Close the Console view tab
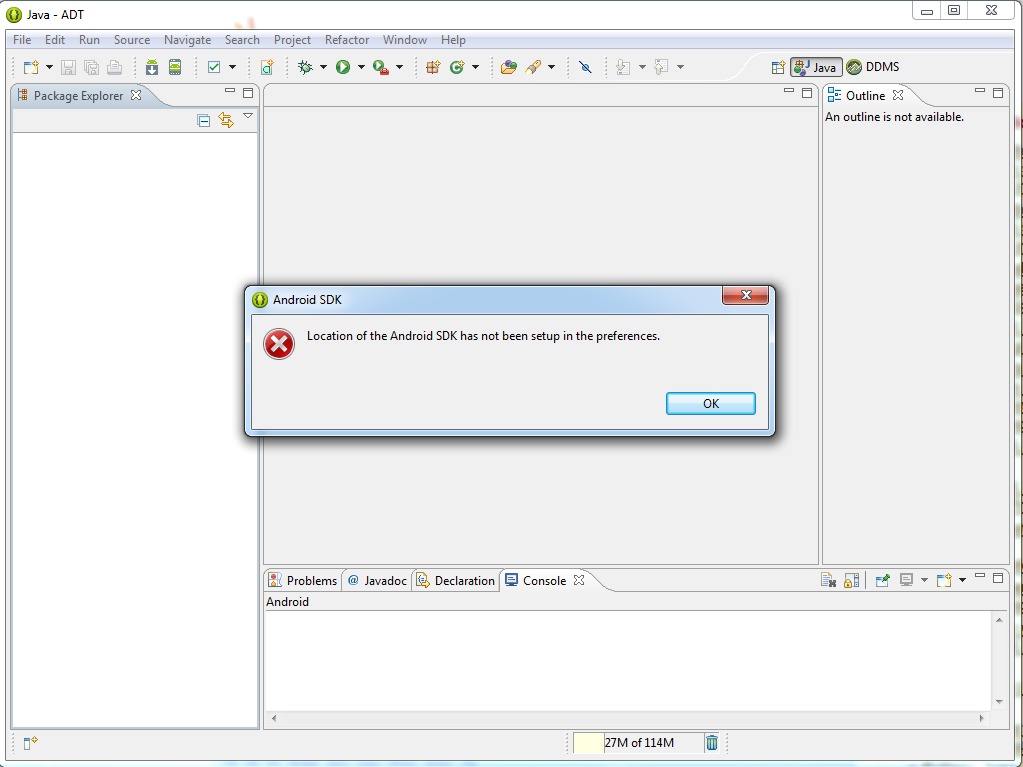Image resolution: width=1023 pixels, height=767 pixels. click(x=579, y=580)
